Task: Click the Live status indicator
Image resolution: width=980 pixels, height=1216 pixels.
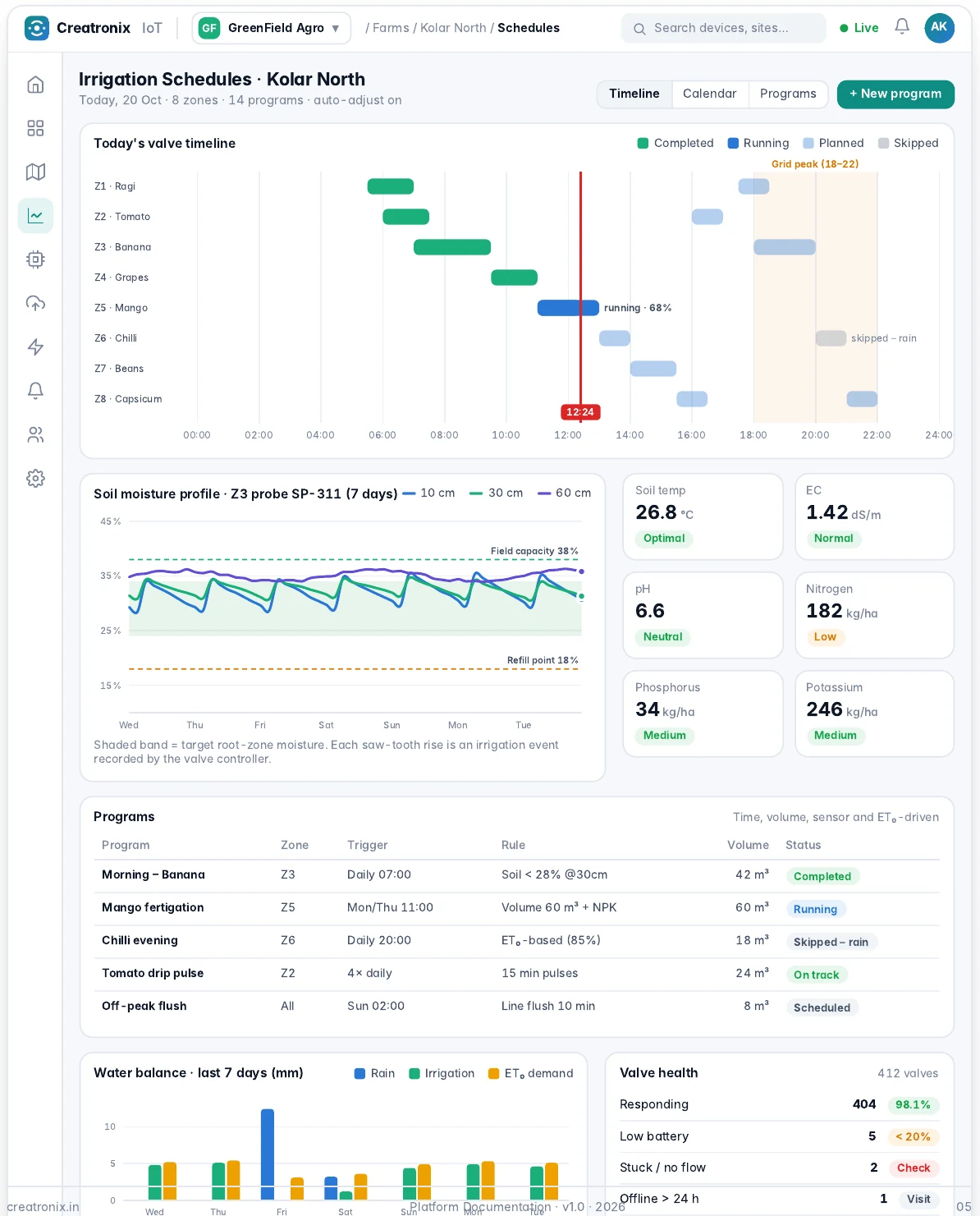Action: [x=859, y=28]
